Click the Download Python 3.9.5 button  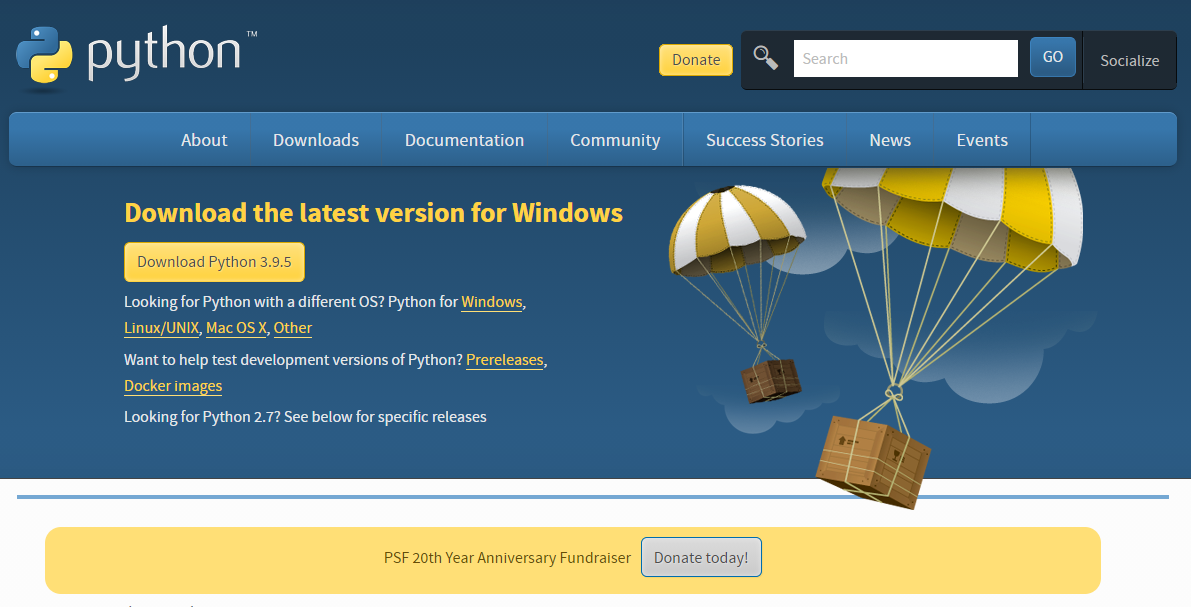[x=214, y=262]
